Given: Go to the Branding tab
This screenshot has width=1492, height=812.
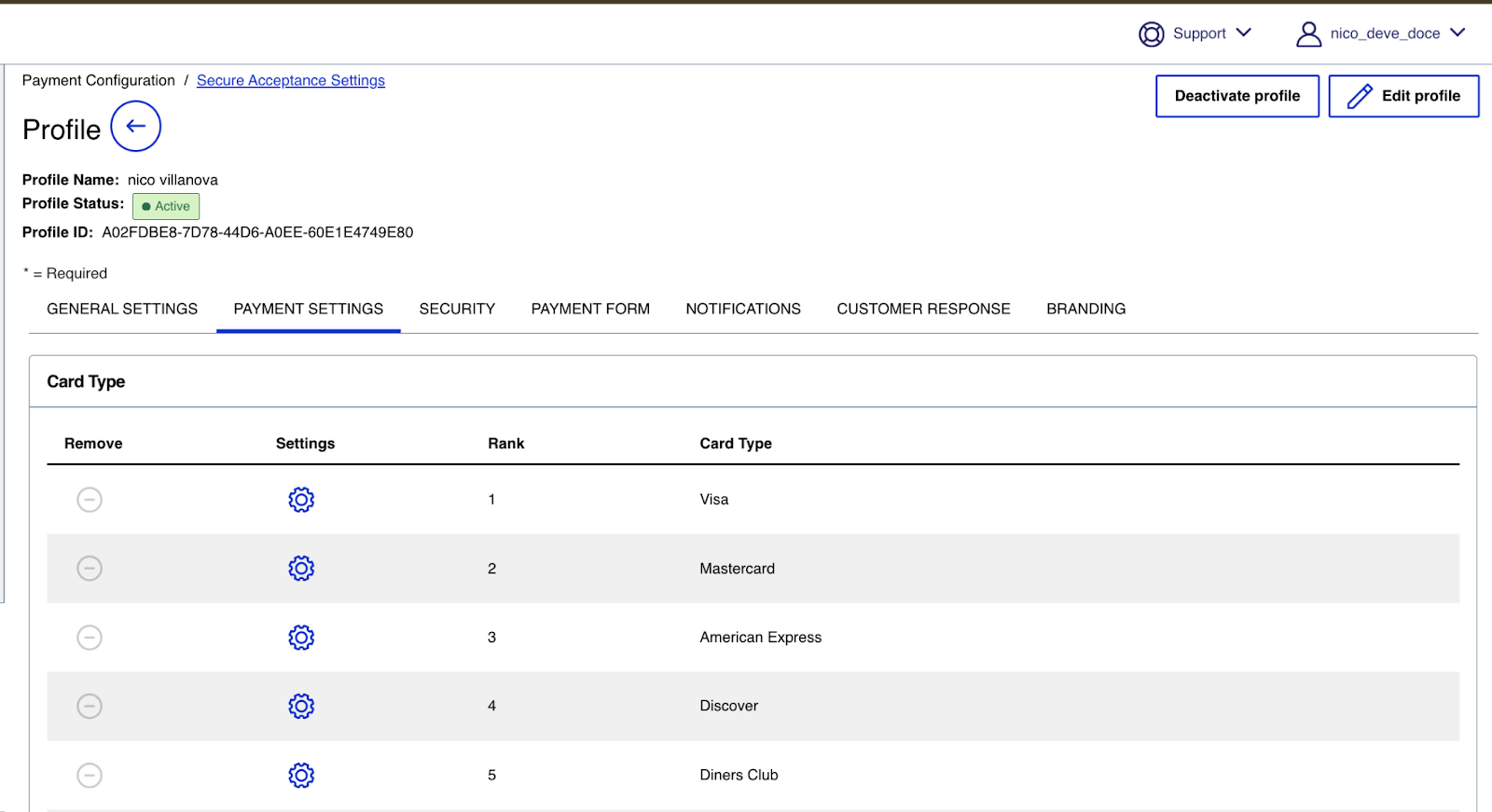Looking at the screenshot, I should click(x=1085, y=309).
